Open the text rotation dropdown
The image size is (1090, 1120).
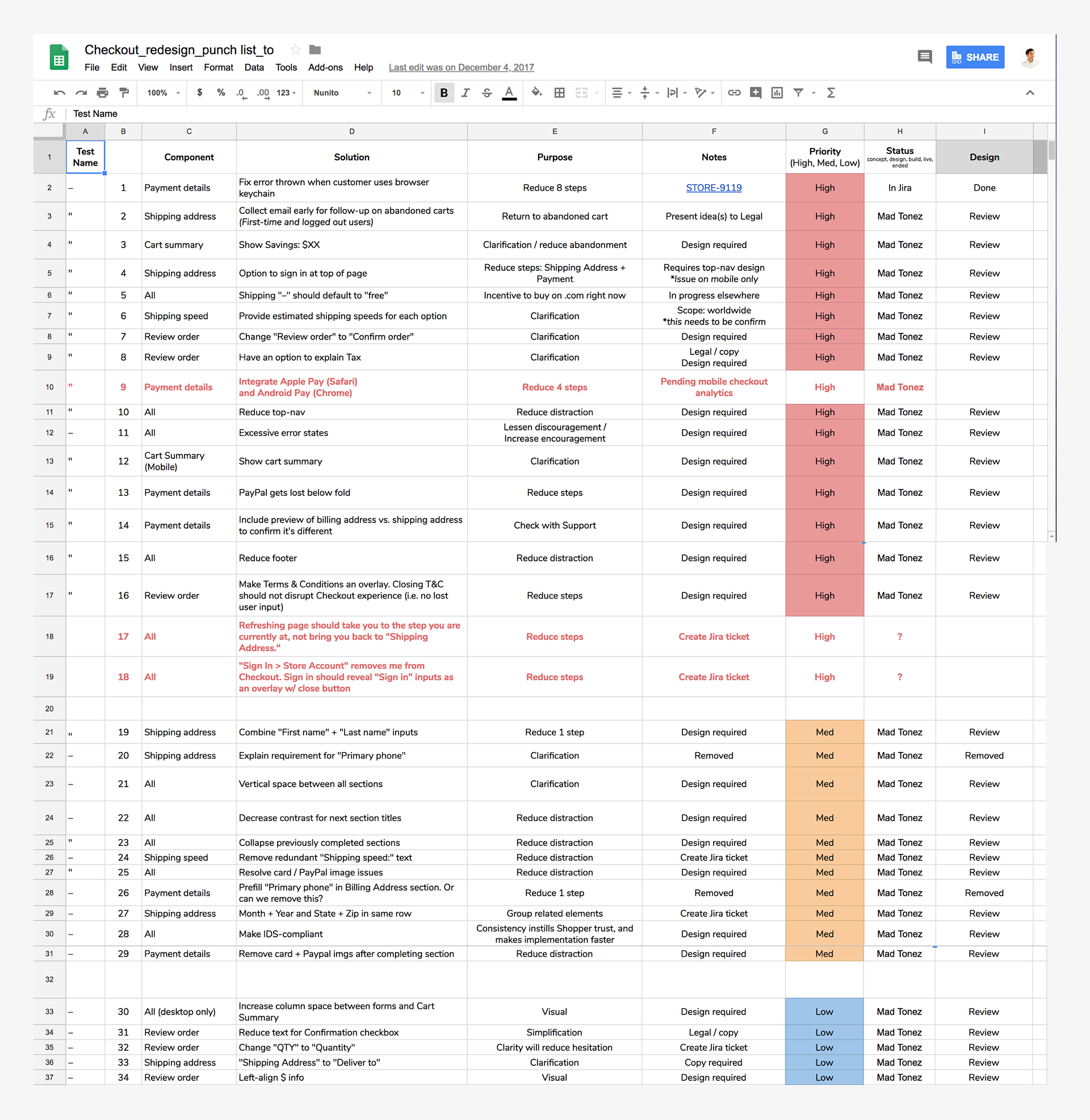coord(704,93)
